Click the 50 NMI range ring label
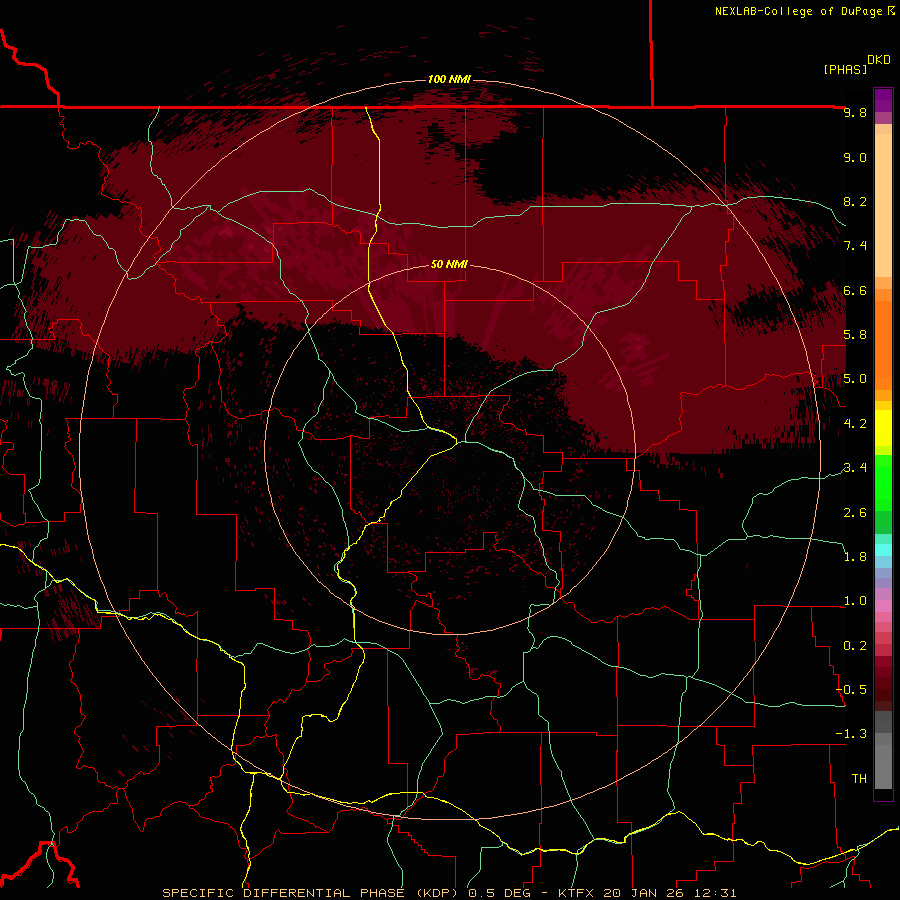 click(x=449, y=264)
